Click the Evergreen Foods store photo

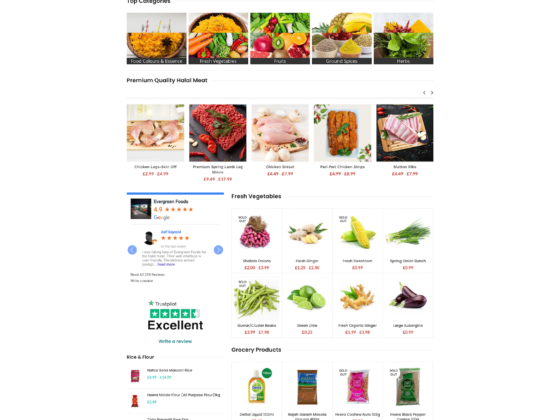[141, 209]
